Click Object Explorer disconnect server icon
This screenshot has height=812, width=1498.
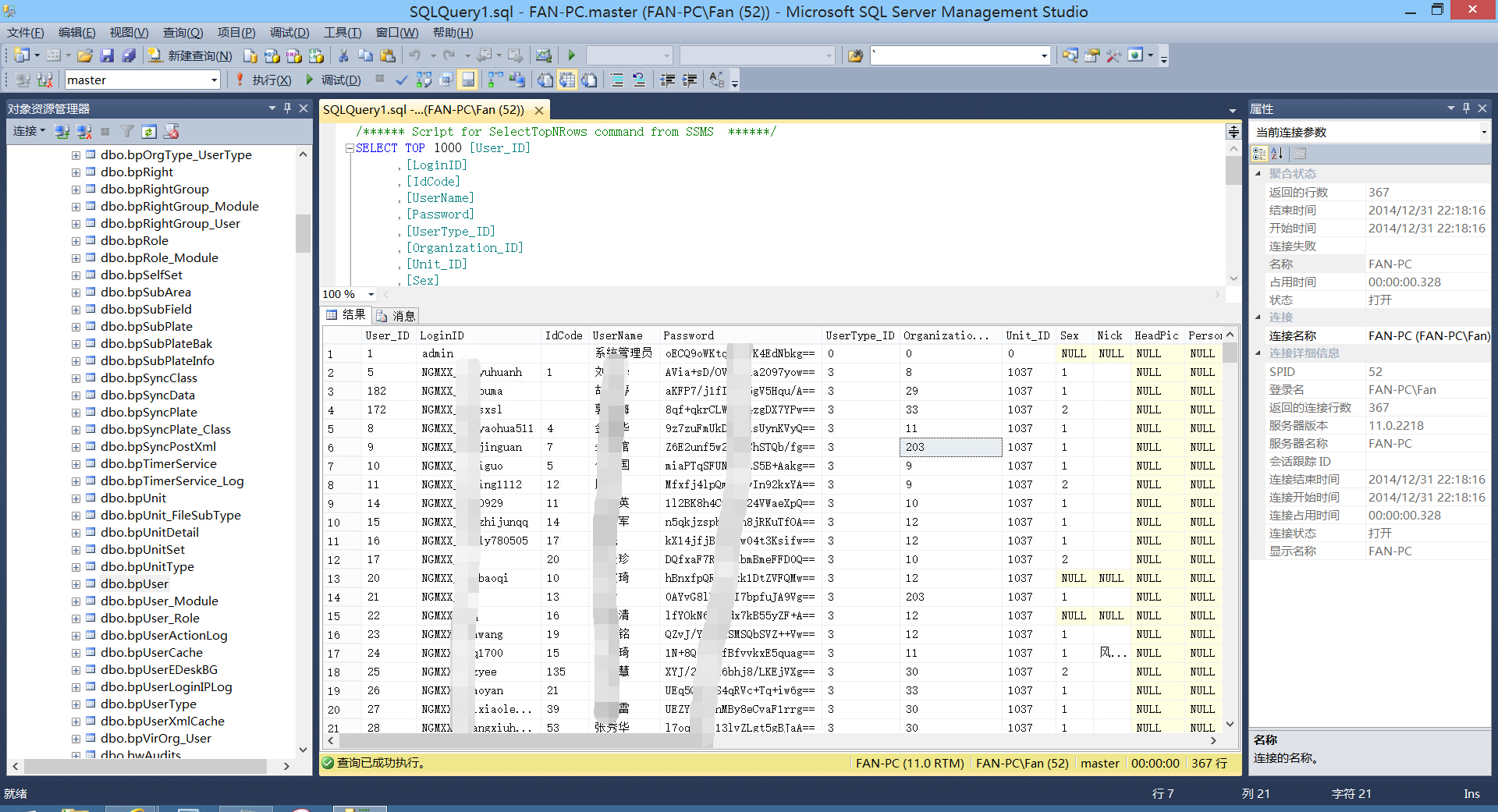coord(84,131)
